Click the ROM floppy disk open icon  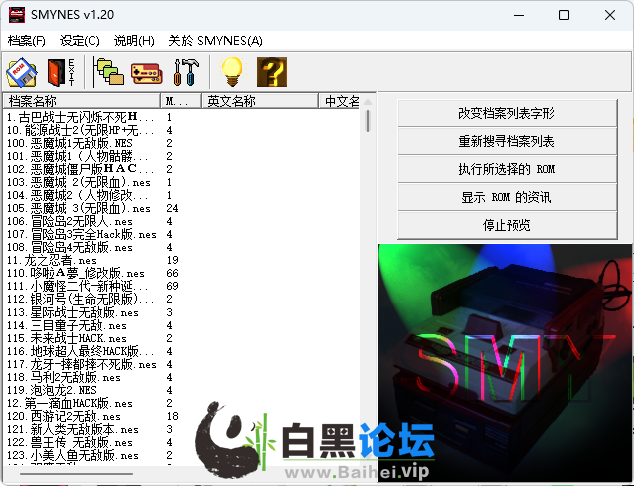(x=22, y=72)
